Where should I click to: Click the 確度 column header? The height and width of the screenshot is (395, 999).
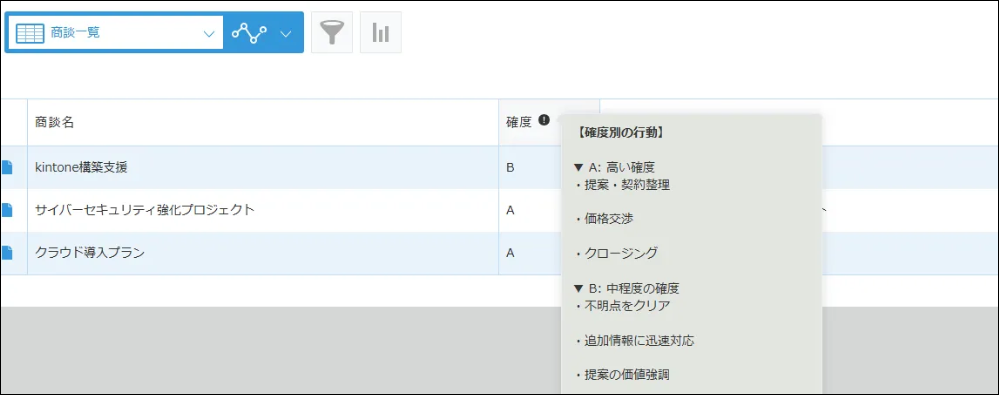click(x=519, y=122)
